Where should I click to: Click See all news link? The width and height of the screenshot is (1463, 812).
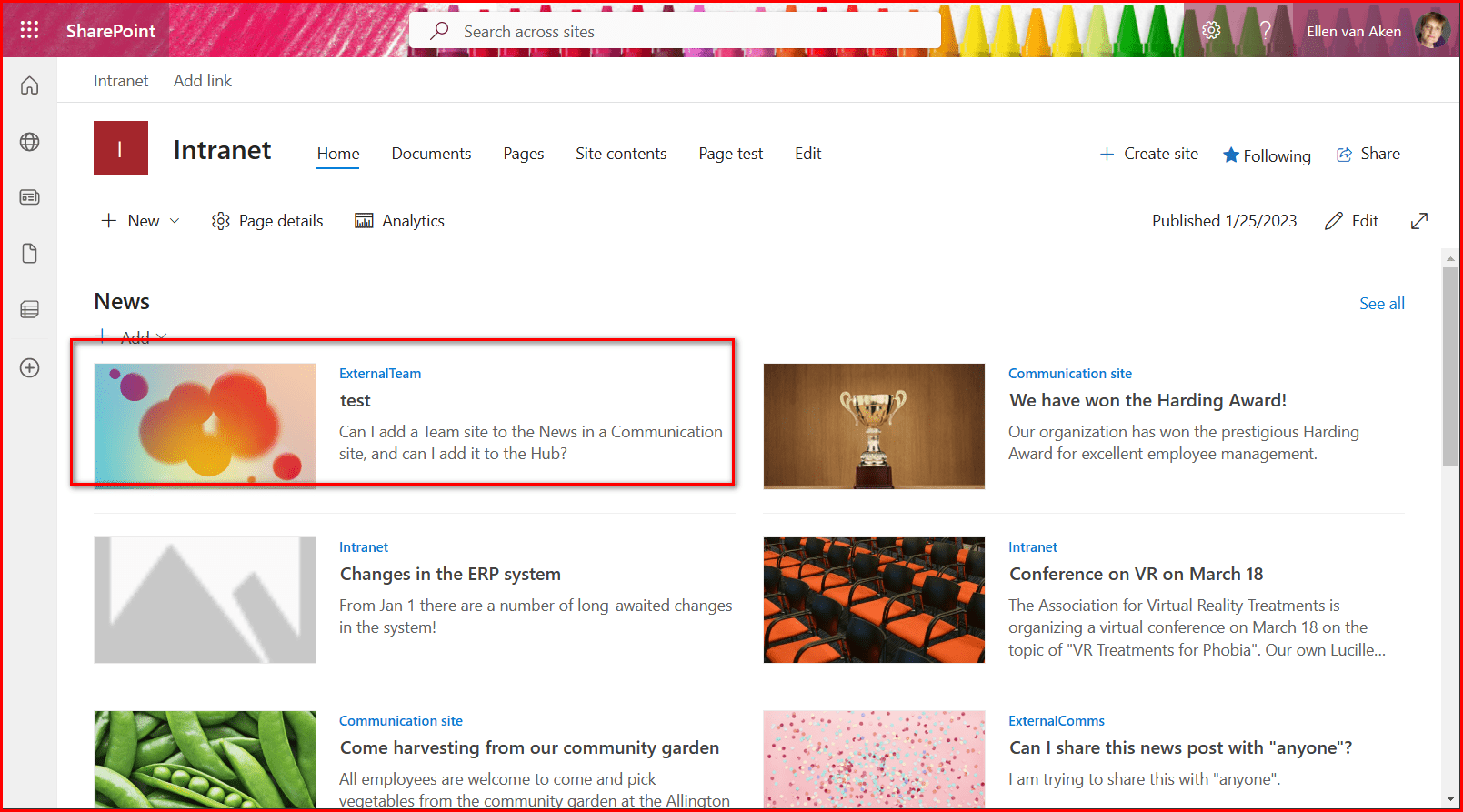(x=1382, y=304)
